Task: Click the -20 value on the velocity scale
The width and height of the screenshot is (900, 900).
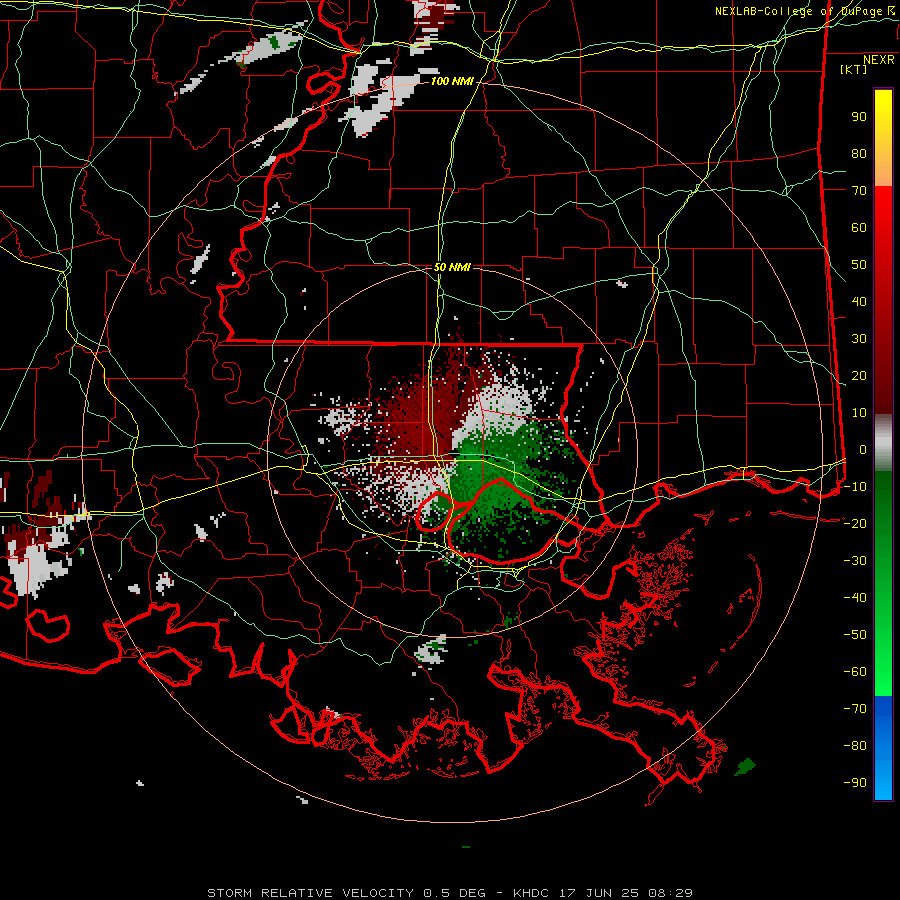Action: pos(855,524)
